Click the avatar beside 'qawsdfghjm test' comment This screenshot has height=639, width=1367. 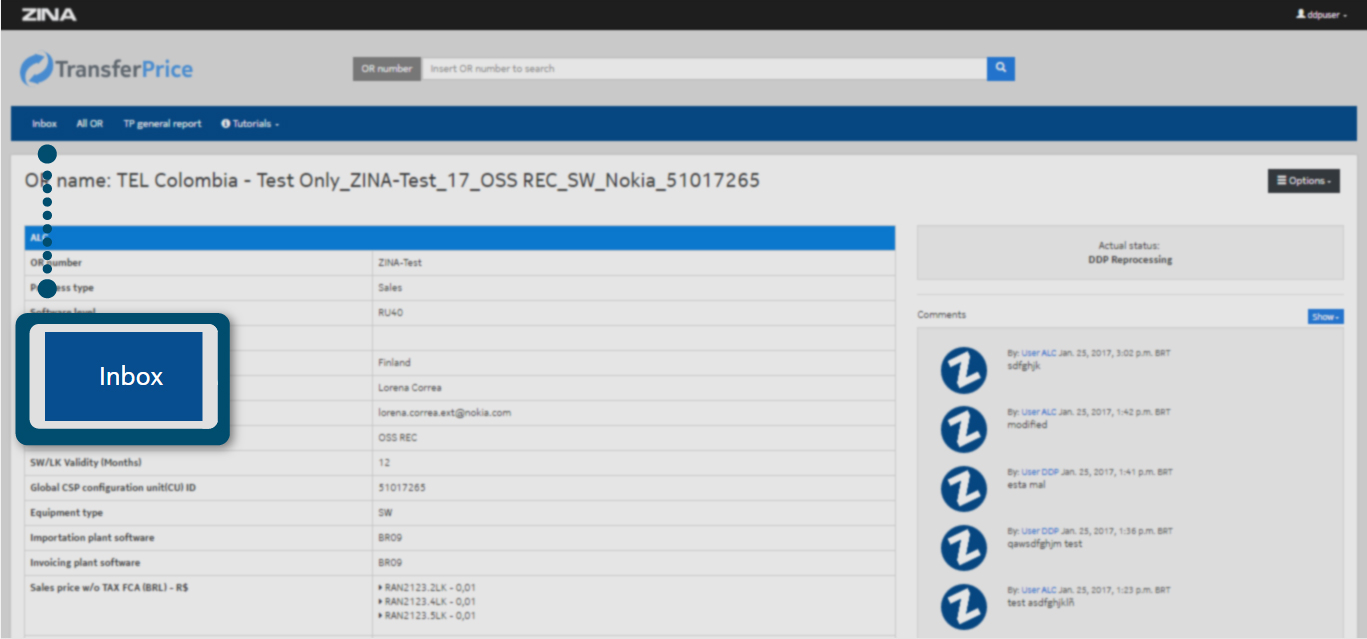[963, 548]
